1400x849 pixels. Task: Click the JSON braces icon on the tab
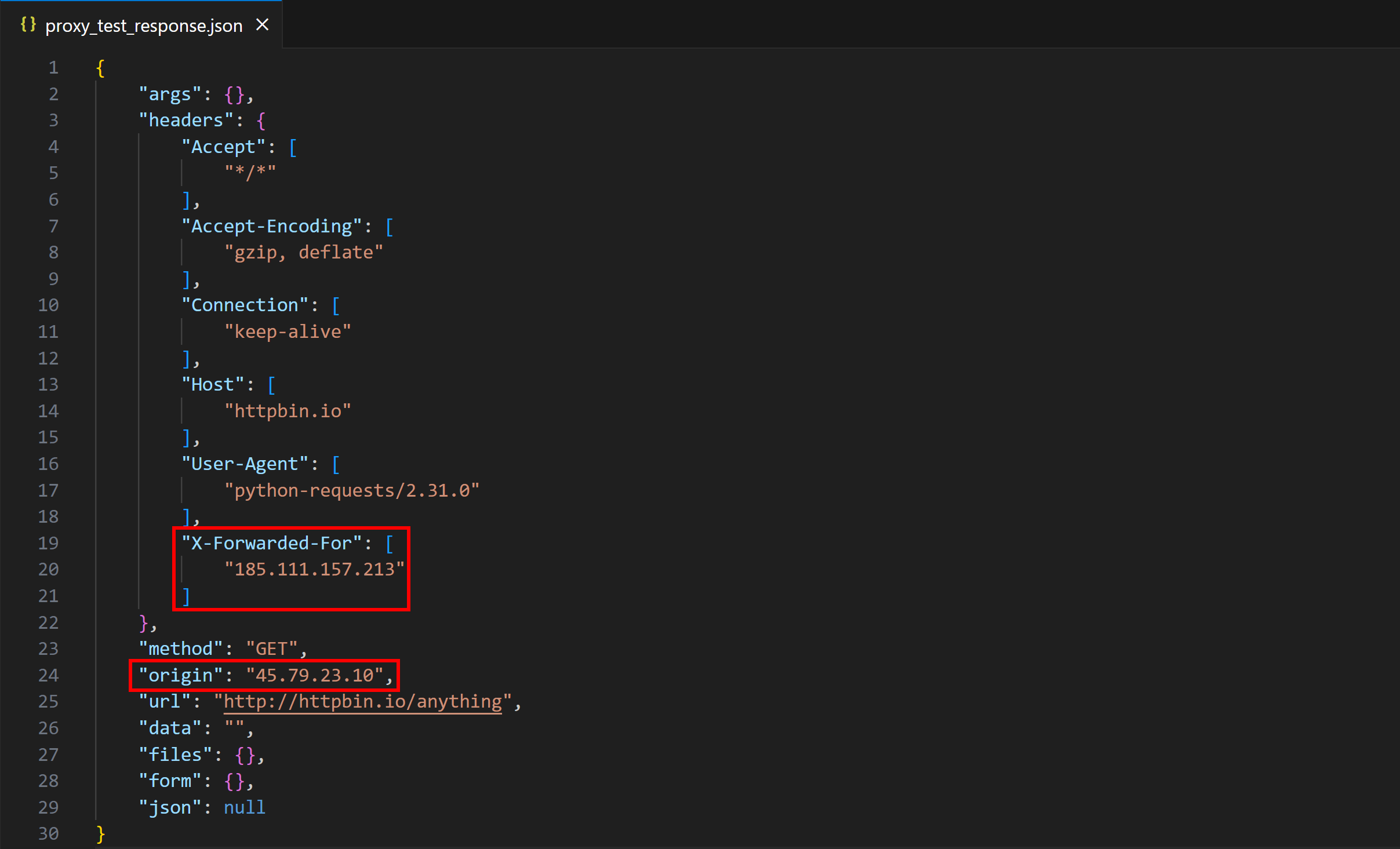[28, 24]
